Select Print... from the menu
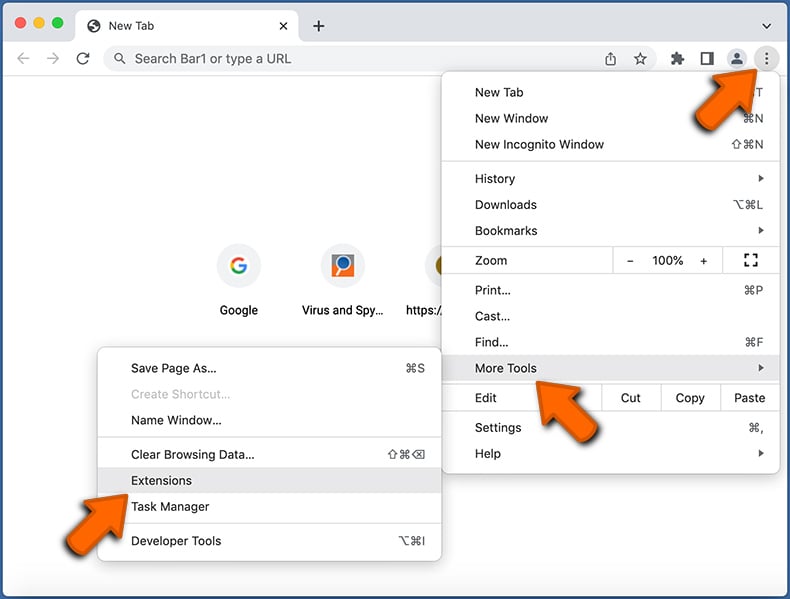Viewport: 790px width, 599px height. point(610,290)
